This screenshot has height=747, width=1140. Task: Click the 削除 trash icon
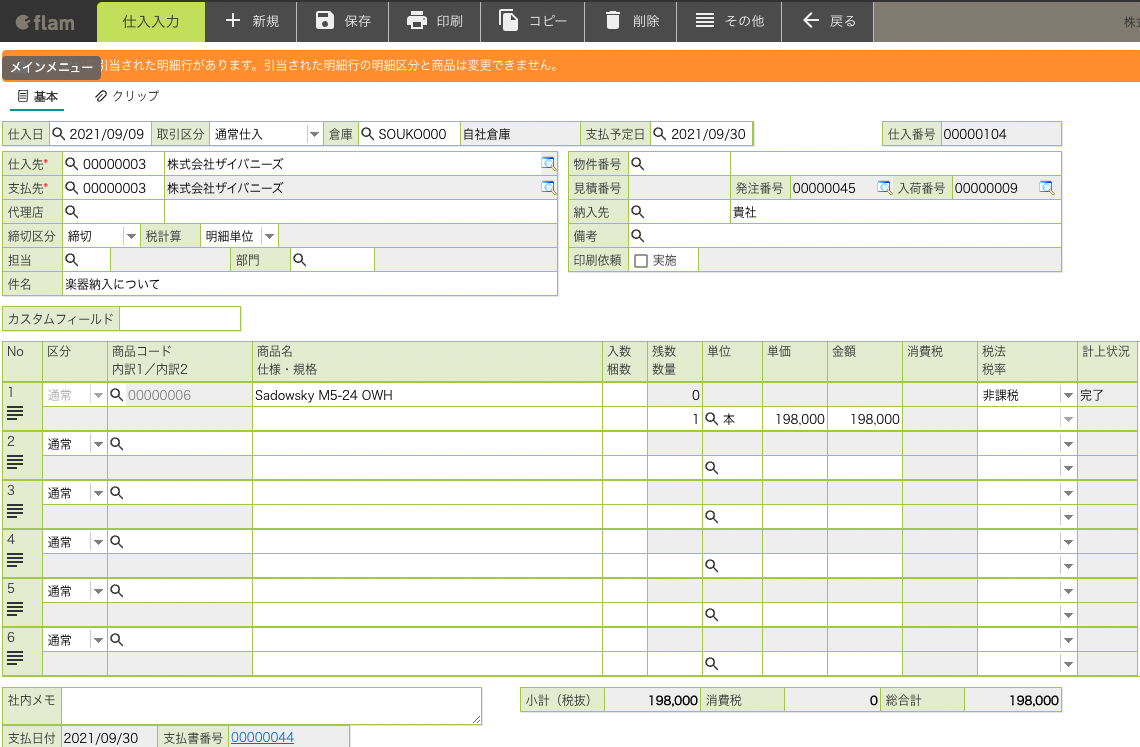pos(613,20)
